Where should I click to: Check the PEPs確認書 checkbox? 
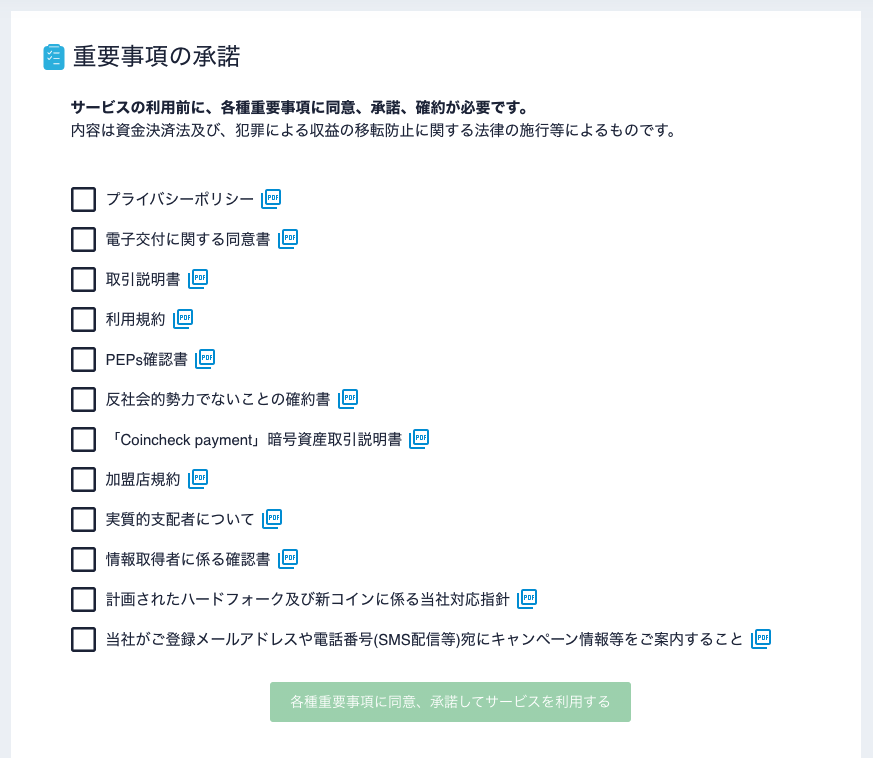(x=83, y=360)
